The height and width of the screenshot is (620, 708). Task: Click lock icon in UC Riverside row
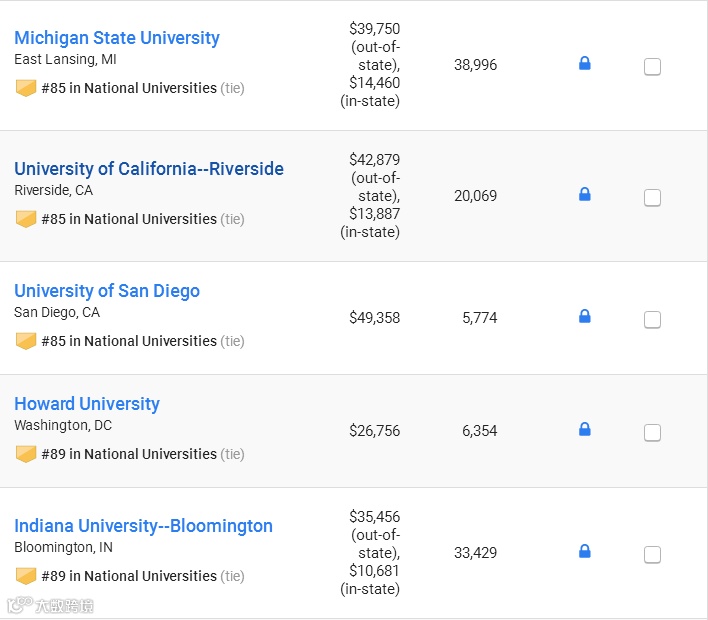[585, 195]
